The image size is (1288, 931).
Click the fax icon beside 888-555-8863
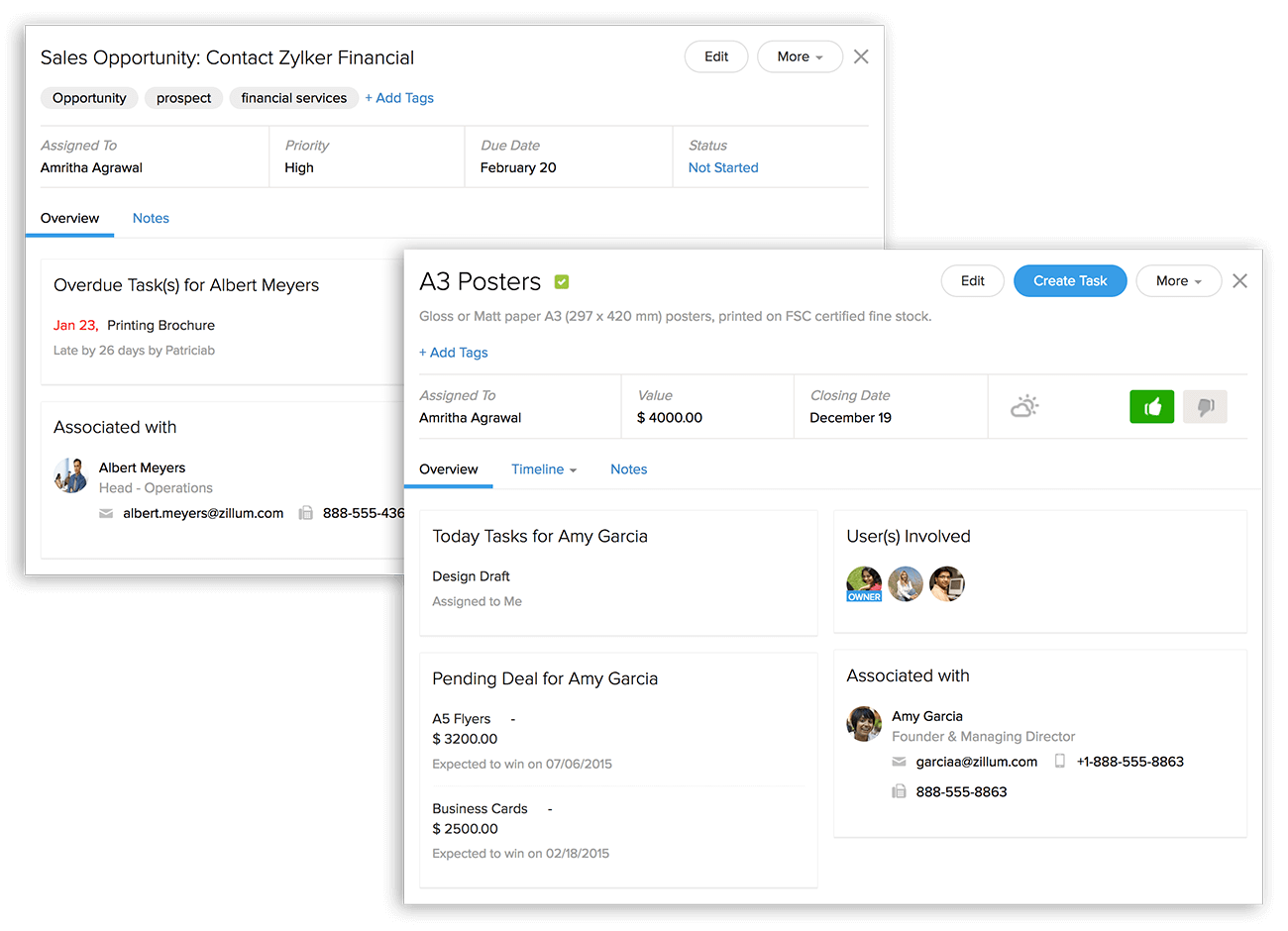pos(899,791)
